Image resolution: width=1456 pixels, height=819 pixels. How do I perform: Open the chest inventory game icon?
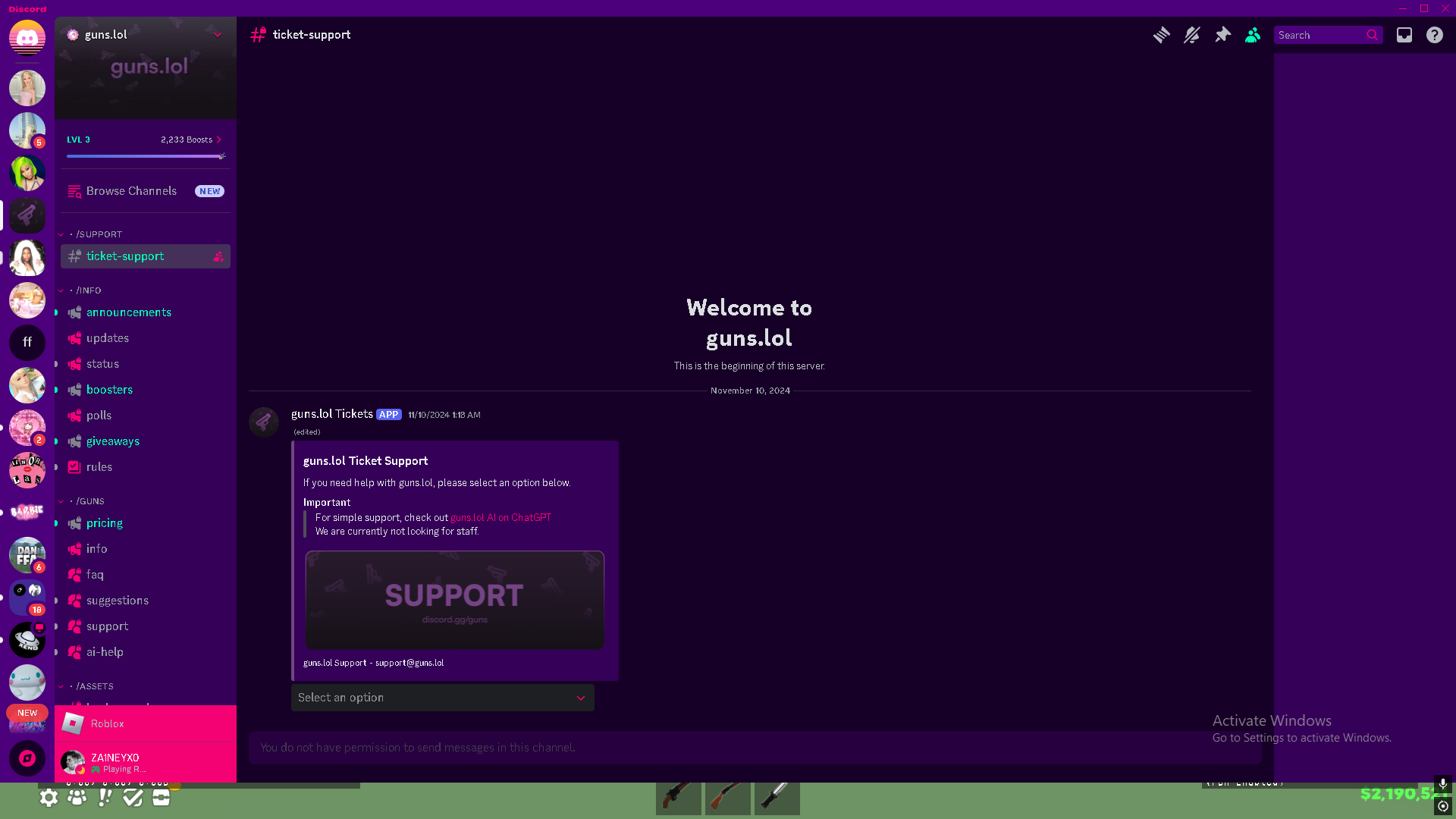click(161, 798)
